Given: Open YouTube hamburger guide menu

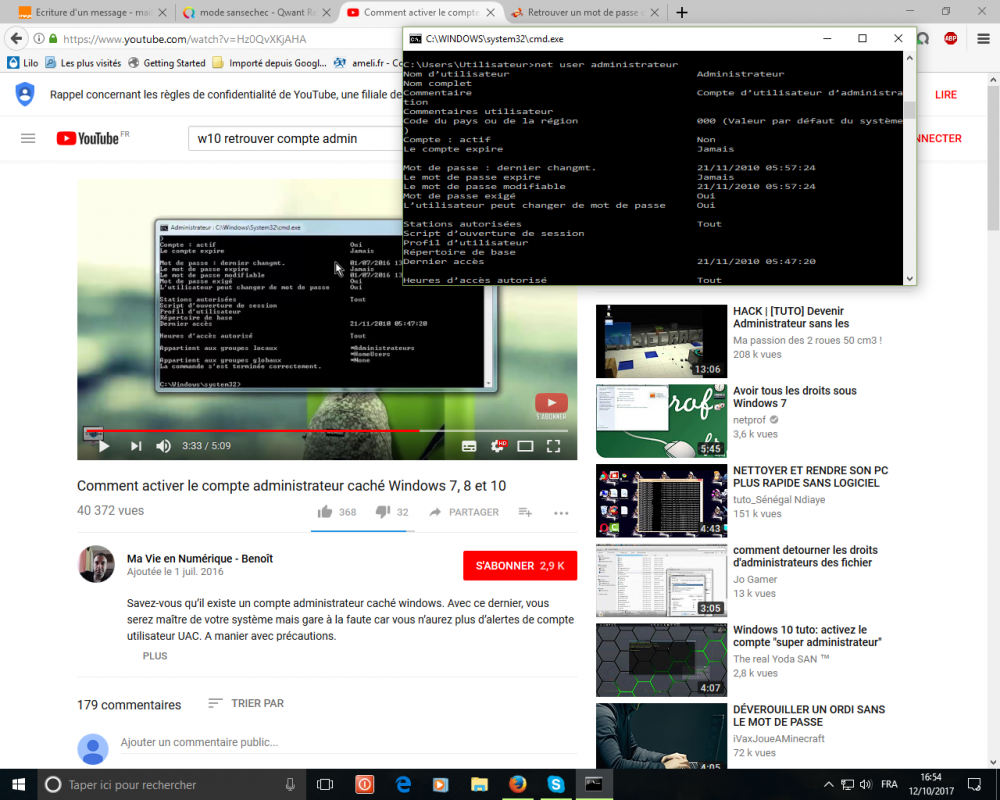Looking at the screenshot, I should pyautogui.click(x=28, y=138).
